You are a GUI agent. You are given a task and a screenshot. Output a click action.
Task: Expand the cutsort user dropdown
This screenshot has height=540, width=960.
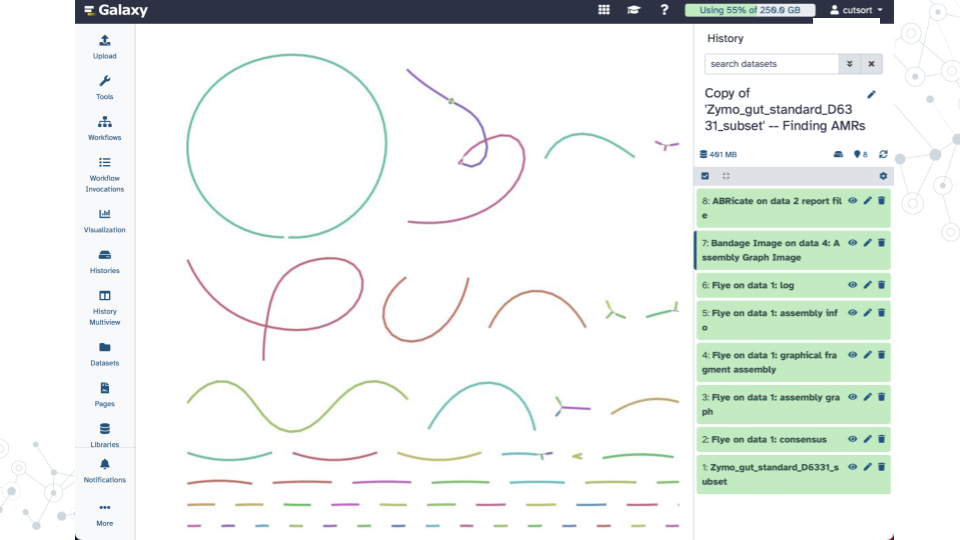pyautogui.click(x=856, y=10)
